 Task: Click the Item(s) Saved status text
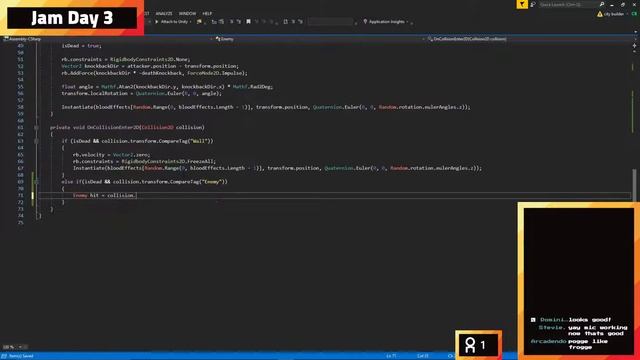20,356
